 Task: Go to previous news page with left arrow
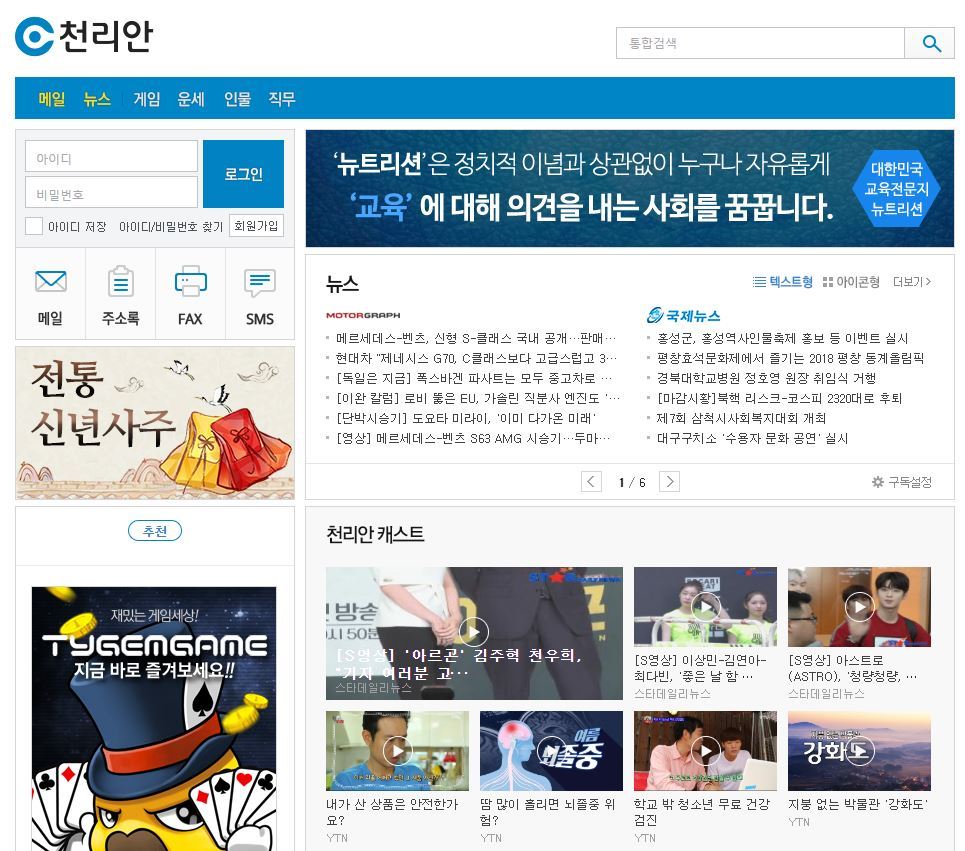tap(591, 480)
